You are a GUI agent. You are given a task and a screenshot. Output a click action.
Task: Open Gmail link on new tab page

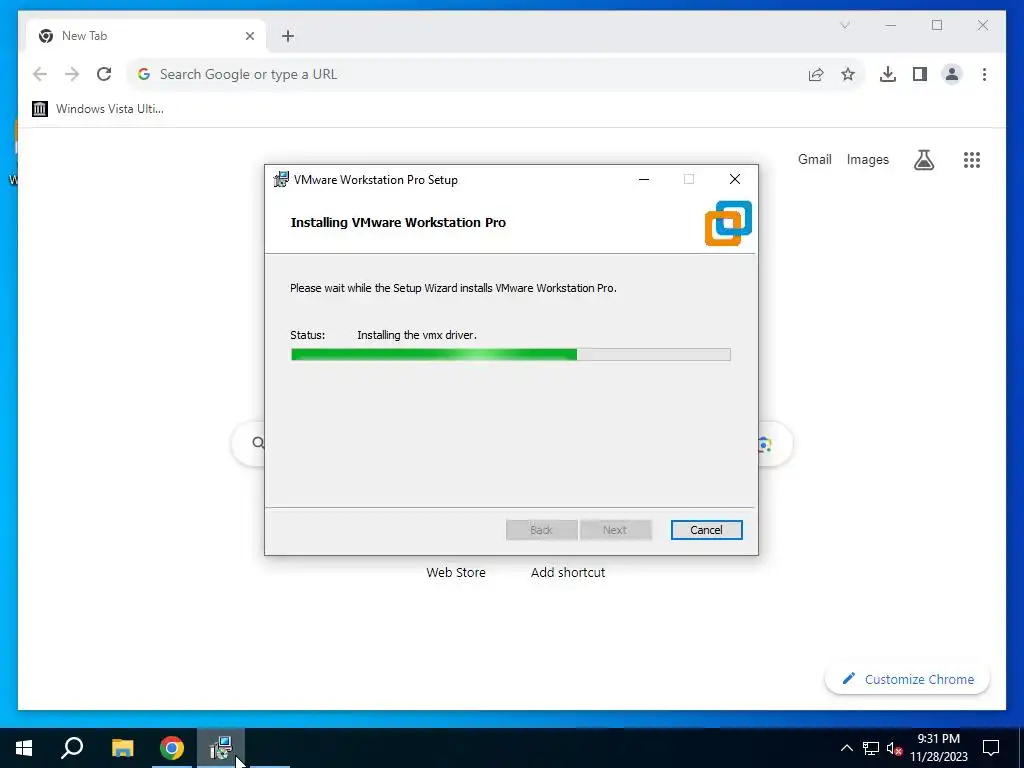[814, 159]
